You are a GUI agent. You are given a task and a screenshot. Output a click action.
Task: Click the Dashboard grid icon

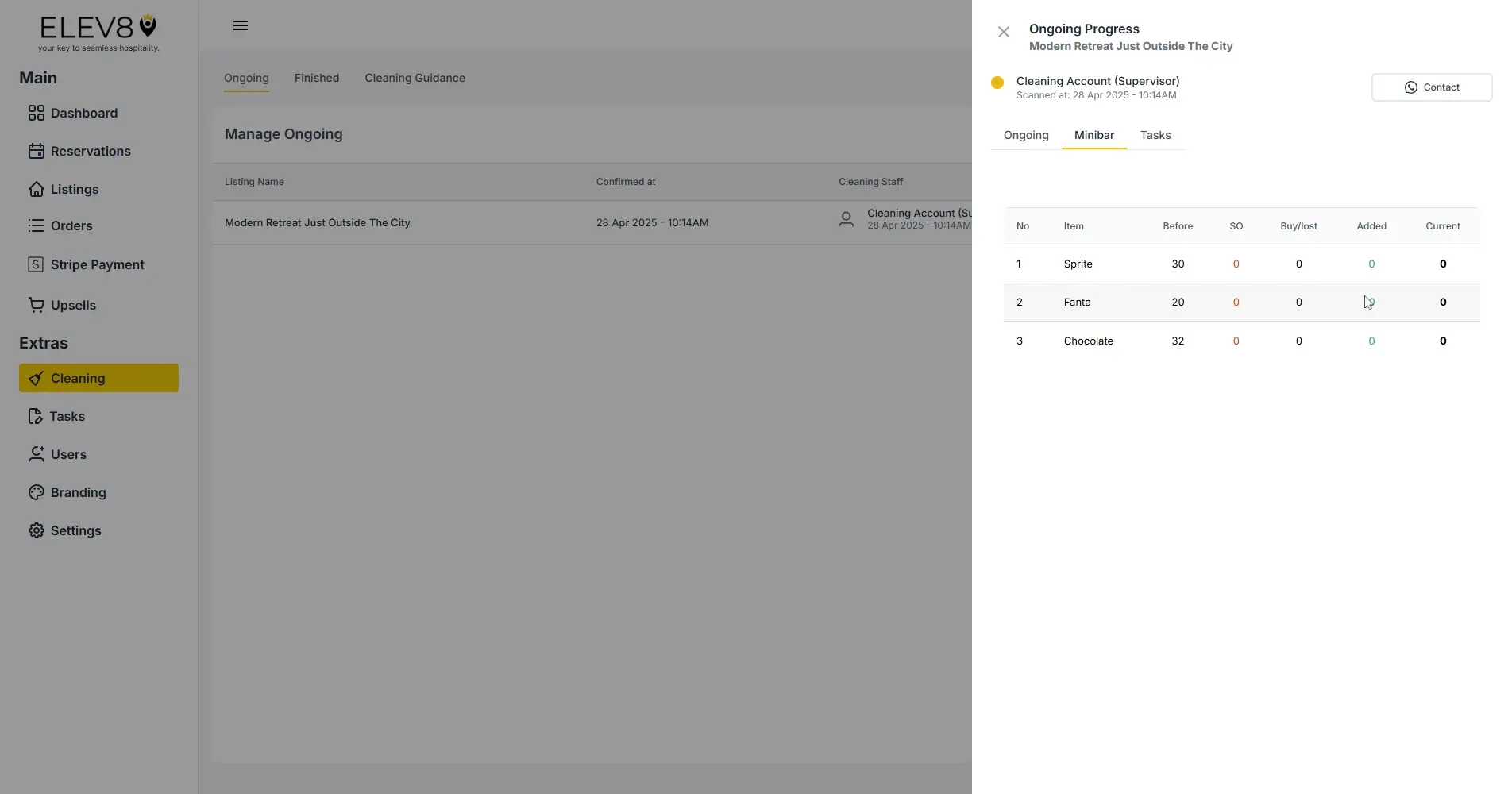(x=36, y=113)
